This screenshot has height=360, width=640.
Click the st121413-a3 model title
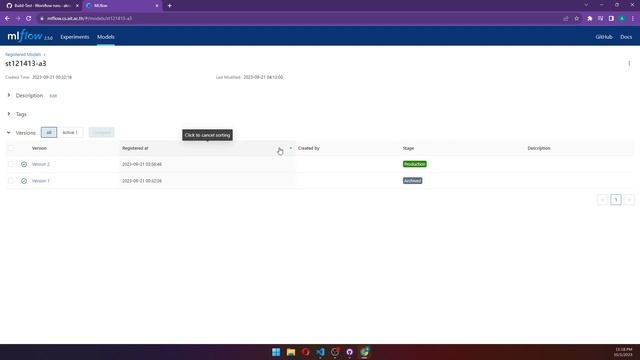click(26, 63)
